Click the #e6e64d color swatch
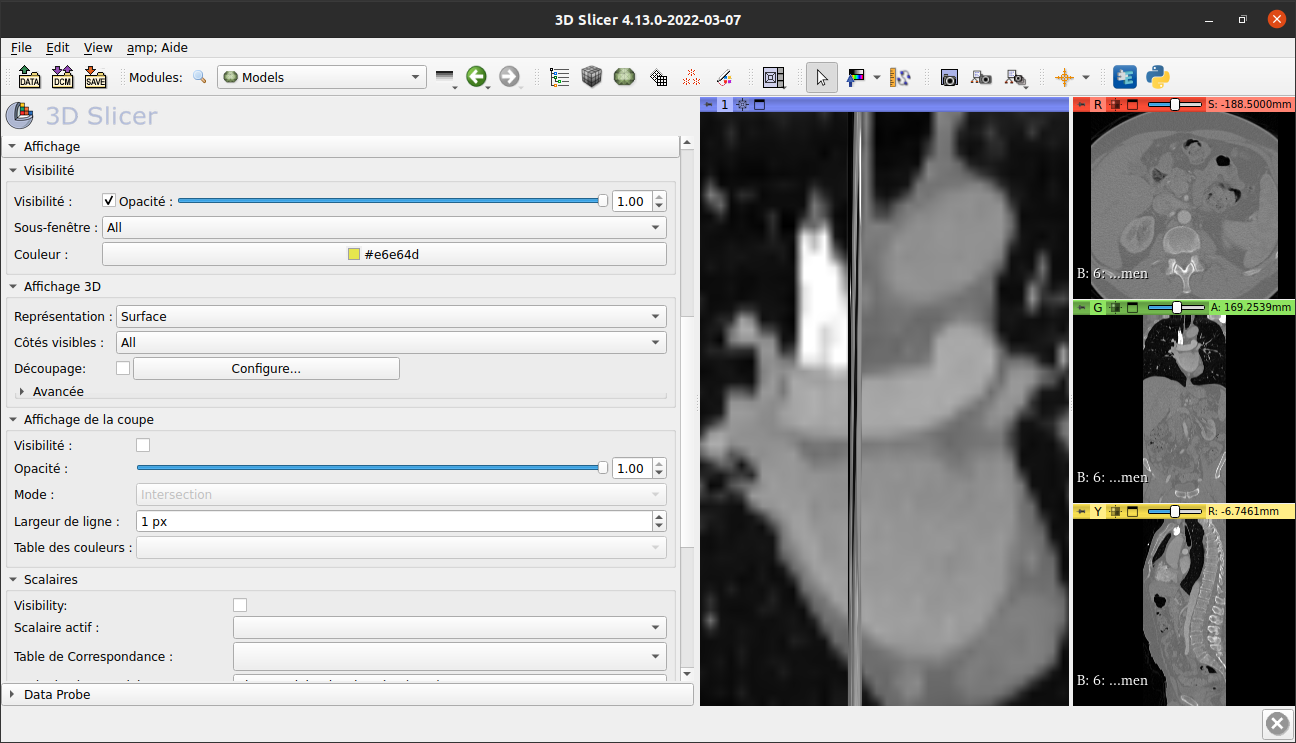The height and width of the screenshot is (743, 1296). point(384,254)
